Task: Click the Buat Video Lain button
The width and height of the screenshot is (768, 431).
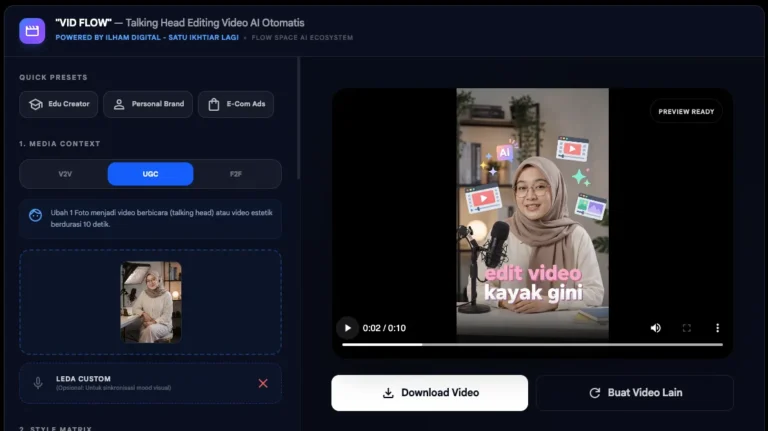Action: coord(635,393)
